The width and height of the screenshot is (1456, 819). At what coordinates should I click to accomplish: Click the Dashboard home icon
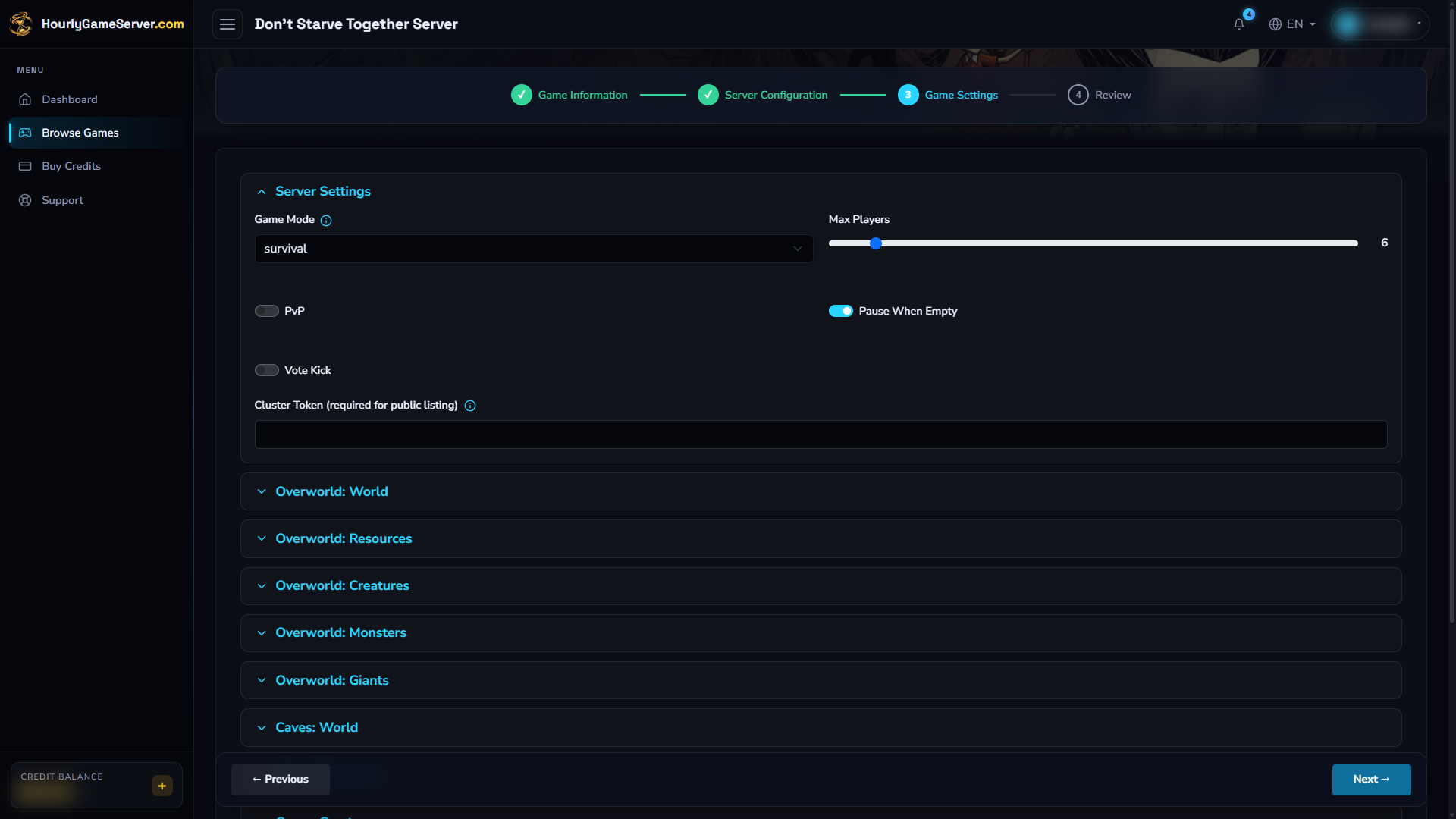[x=25, y=99]
